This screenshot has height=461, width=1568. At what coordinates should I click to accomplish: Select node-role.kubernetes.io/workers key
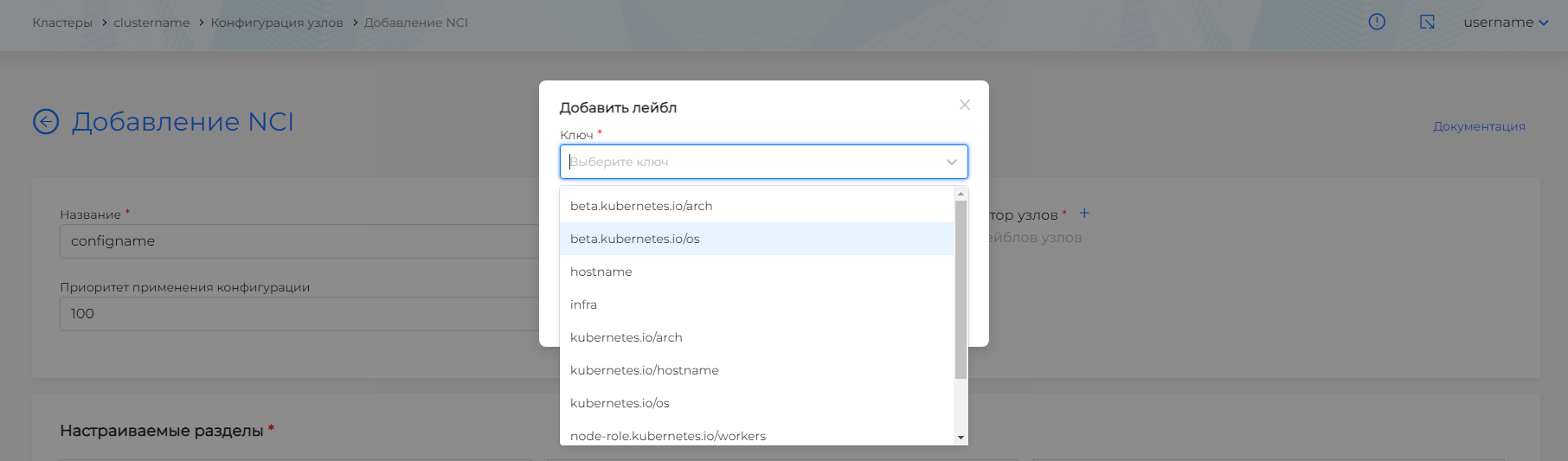(668, 435)
